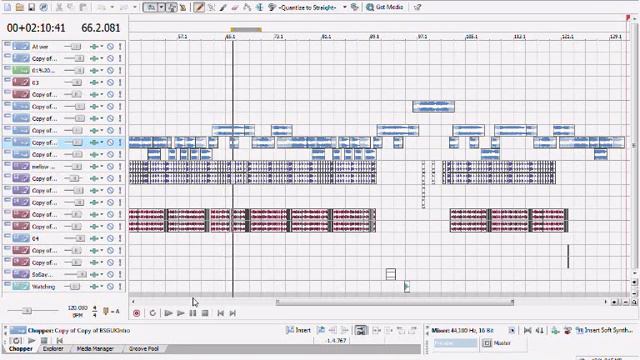Open Track FX dropdown arrow for 04 track

point(102,238)
